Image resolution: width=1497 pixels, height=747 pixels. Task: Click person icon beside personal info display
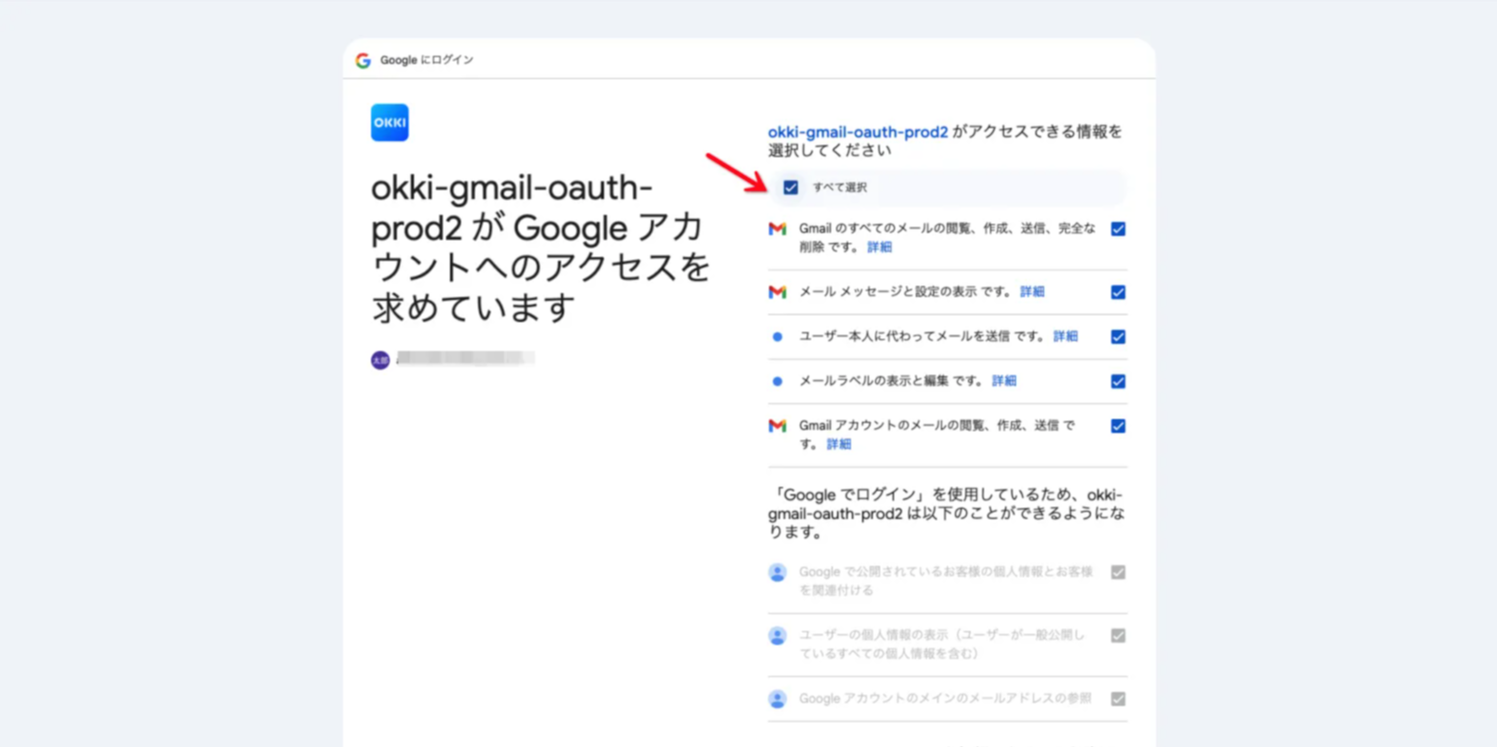[777, 636]
